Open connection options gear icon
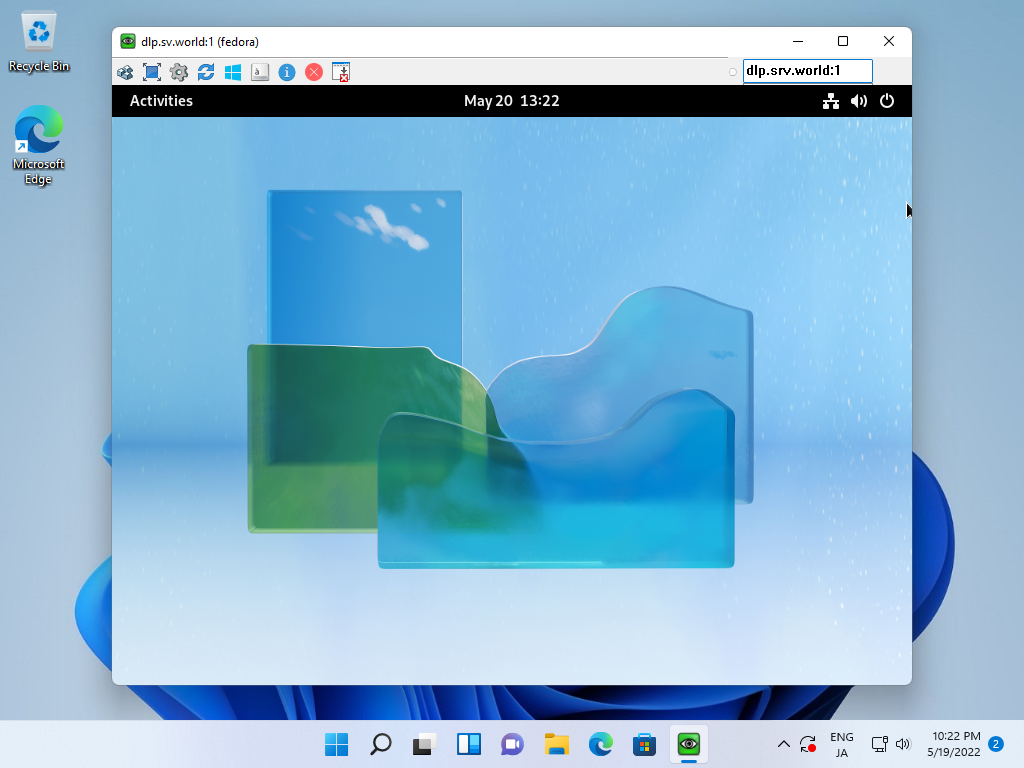This screenshot has width=1024, height=768. coord(179,72)
